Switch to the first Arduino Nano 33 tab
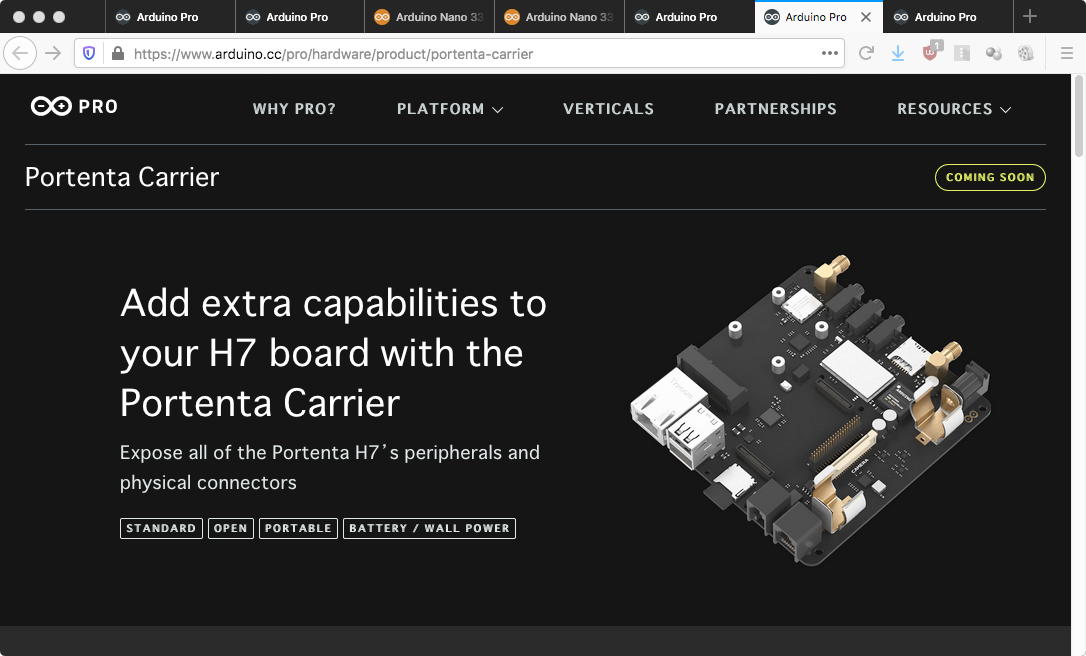Image resolution: width=1086 pixels, height=656 pixels. [429, 17]
